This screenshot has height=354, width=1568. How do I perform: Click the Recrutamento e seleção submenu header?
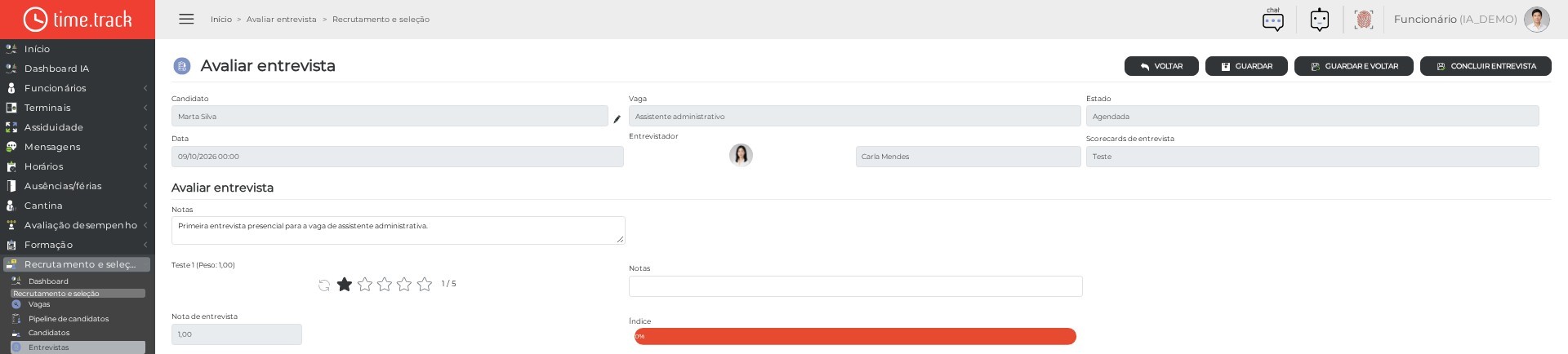coord(78,294)
